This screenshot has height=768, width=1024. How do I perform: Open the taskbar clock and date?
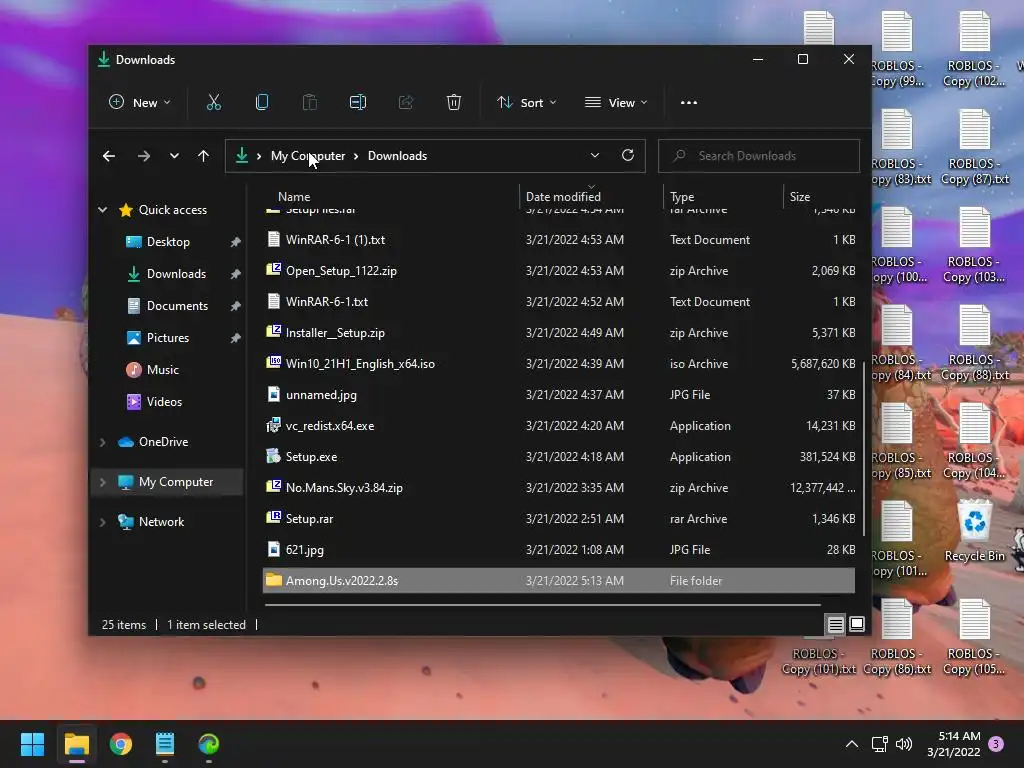point(953,744)
